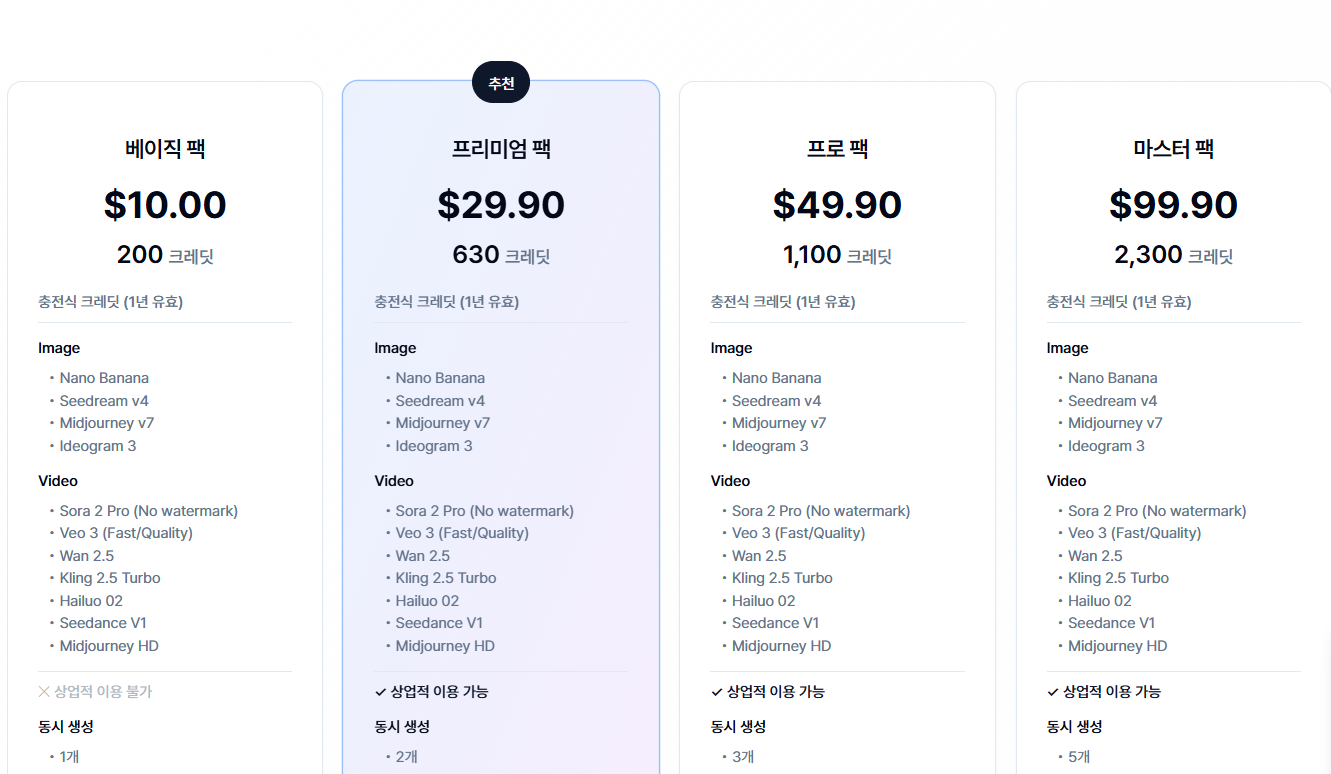The width and height of the screenshot is (1331, 774).
Task: Click the $99.90 price
Action: [1173, 205]
